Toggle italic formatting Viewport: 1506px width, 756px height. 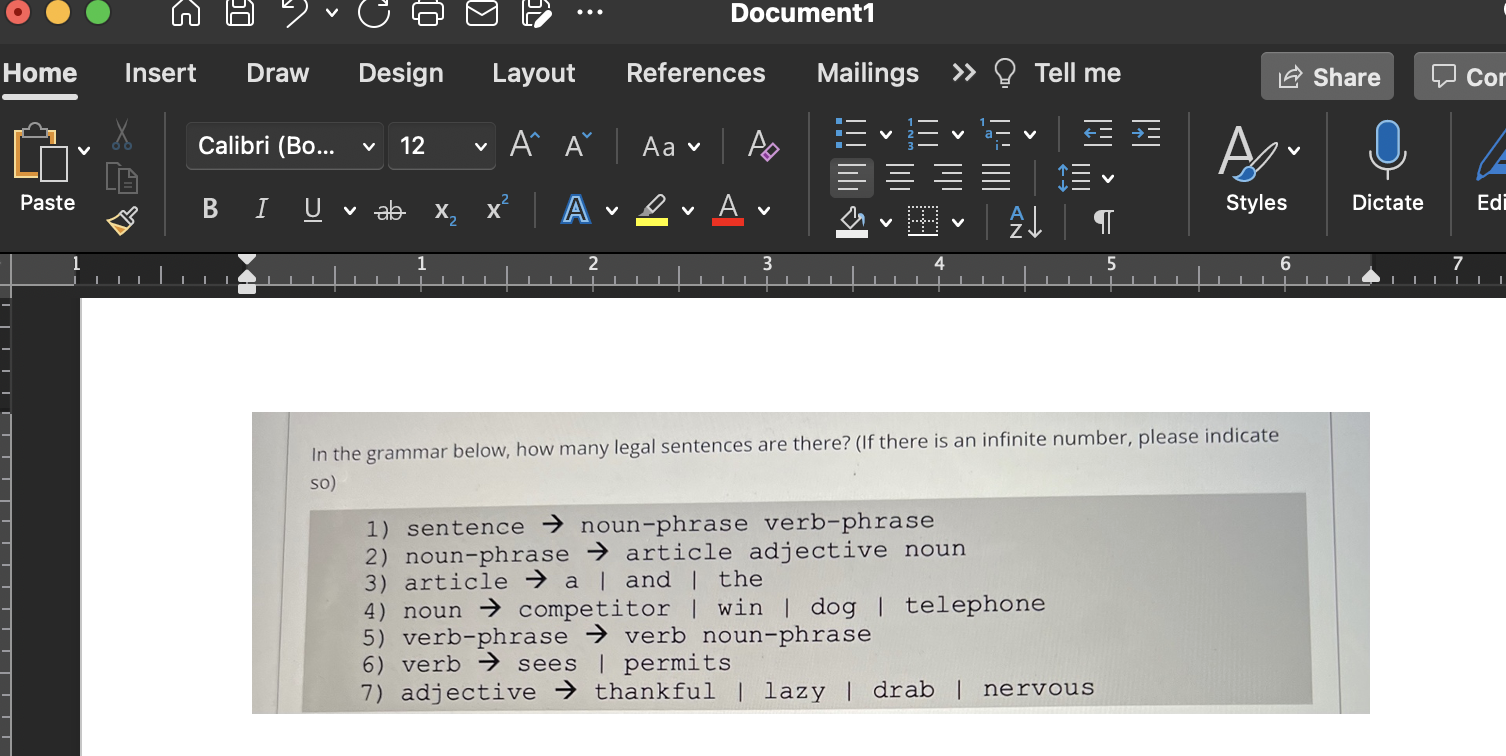260,209
